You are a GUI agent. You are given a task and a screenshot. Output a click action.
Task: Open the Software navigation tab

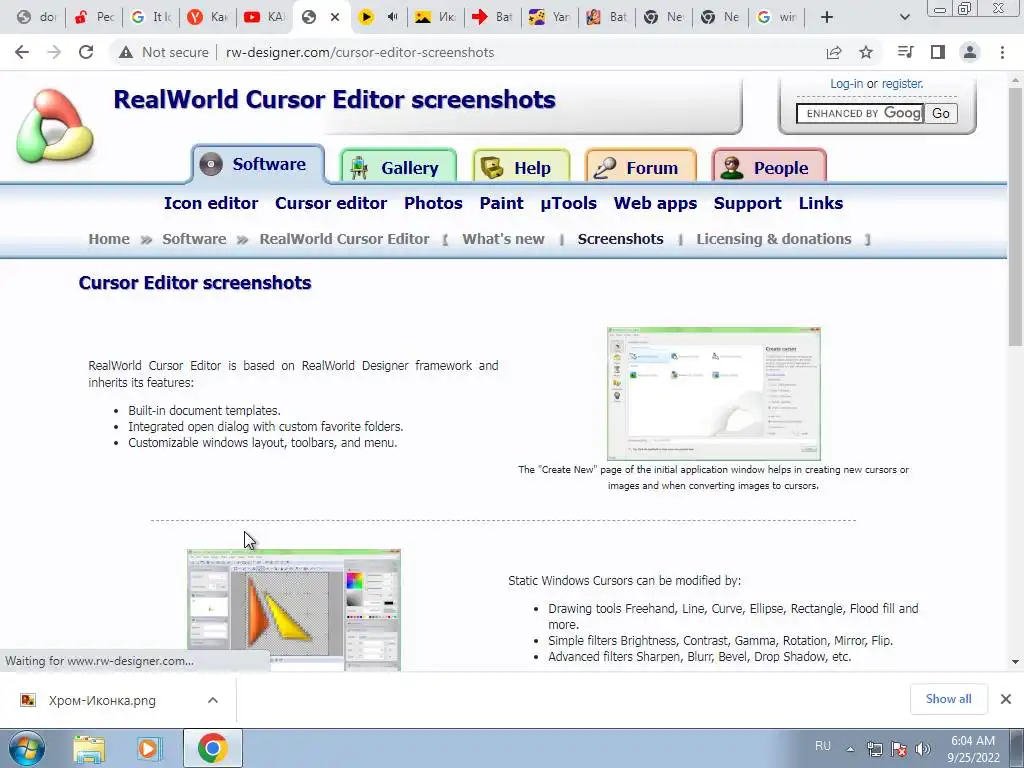259,164
